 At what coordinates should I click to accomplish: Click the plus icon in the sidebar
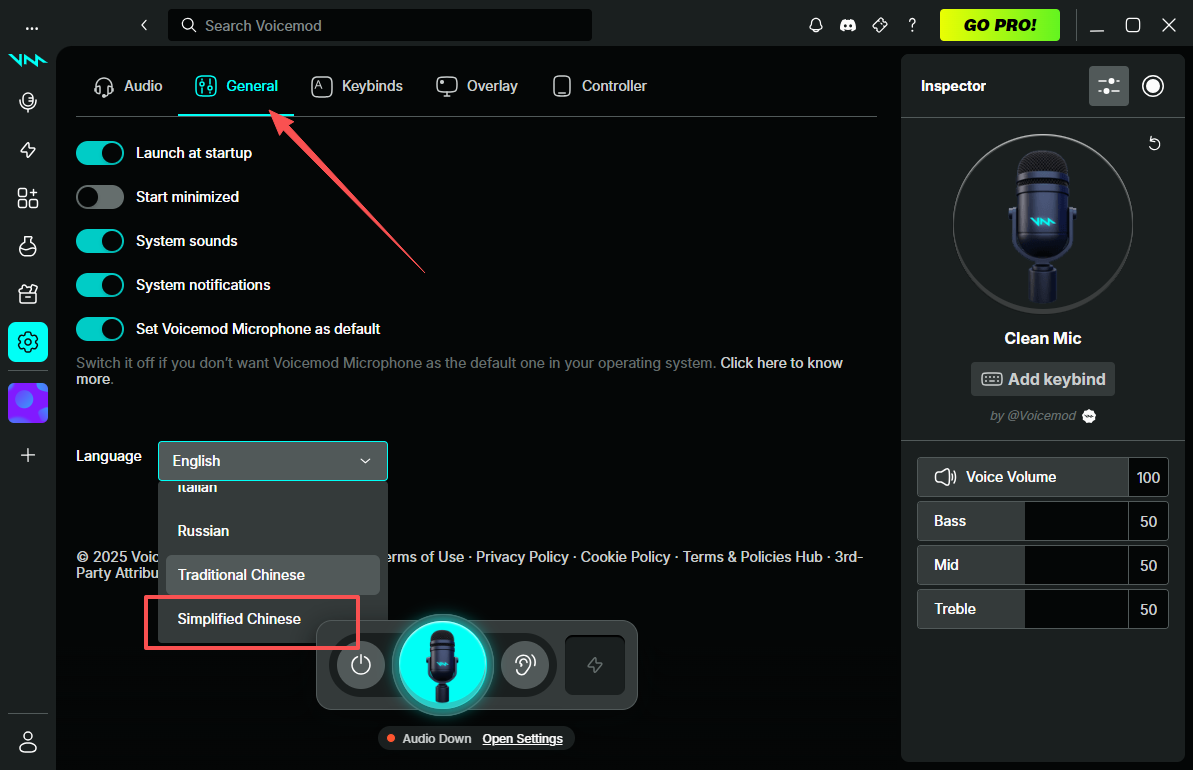(28, 455)
